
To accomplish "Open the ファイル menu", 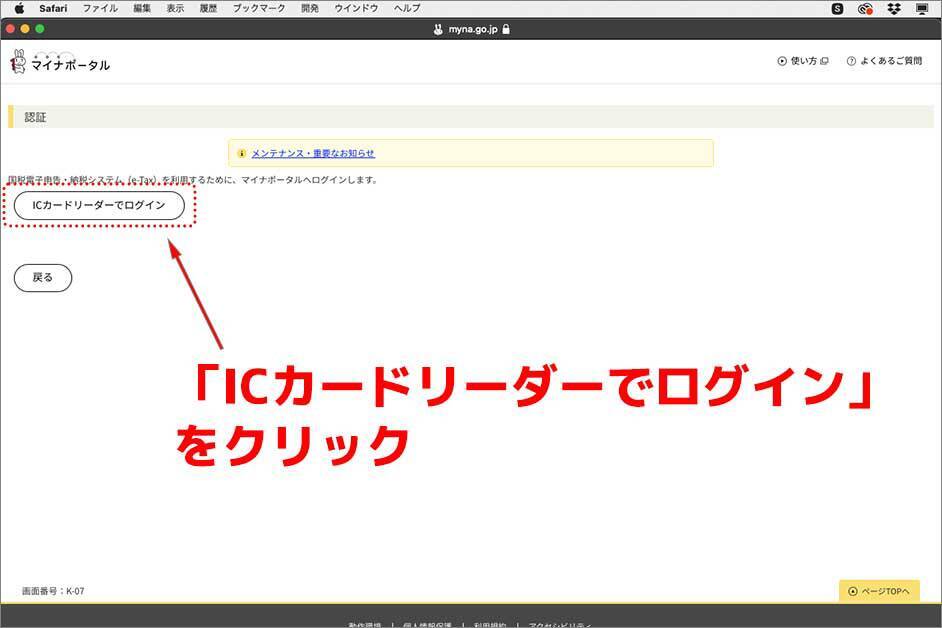I will coord(100,8).
